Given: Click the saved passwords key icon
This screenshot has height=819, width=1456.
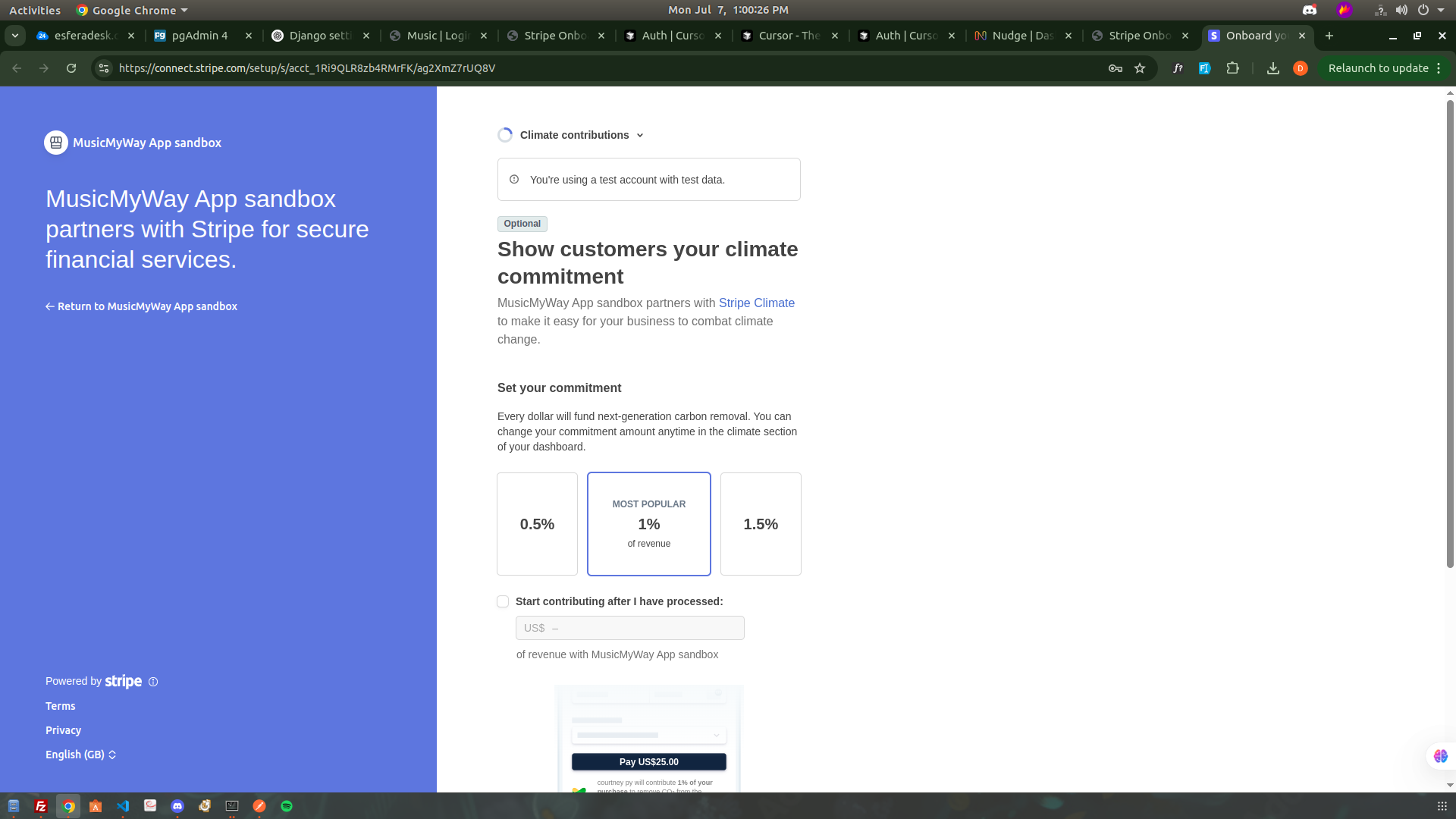Looking at the screenshot, I should pos(1115,68).
